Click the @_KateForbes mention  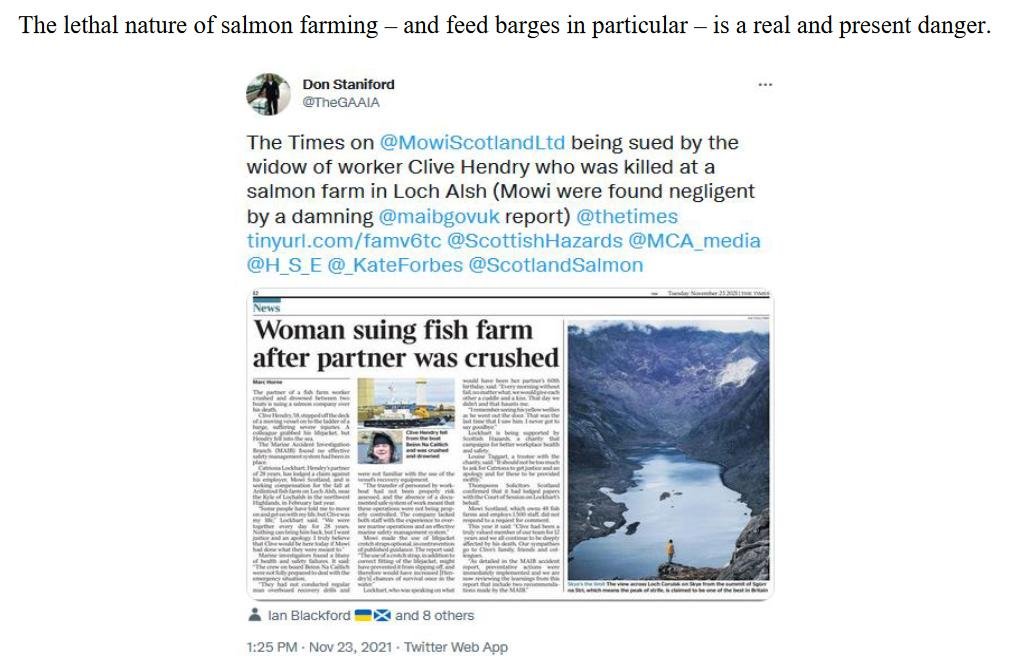(x=395, y=265)
